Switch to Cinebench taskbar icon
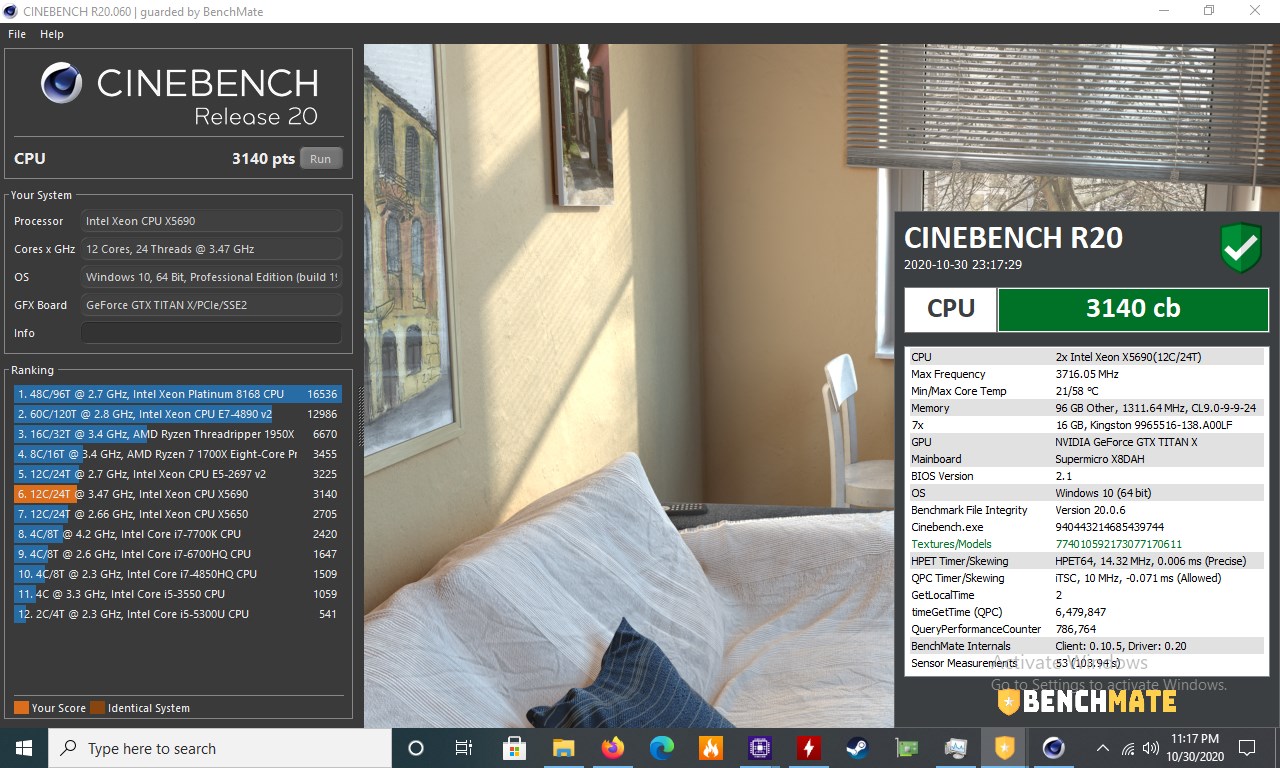The width and height of the screenshot is (1280, 768). click(x=1054, y=748)
